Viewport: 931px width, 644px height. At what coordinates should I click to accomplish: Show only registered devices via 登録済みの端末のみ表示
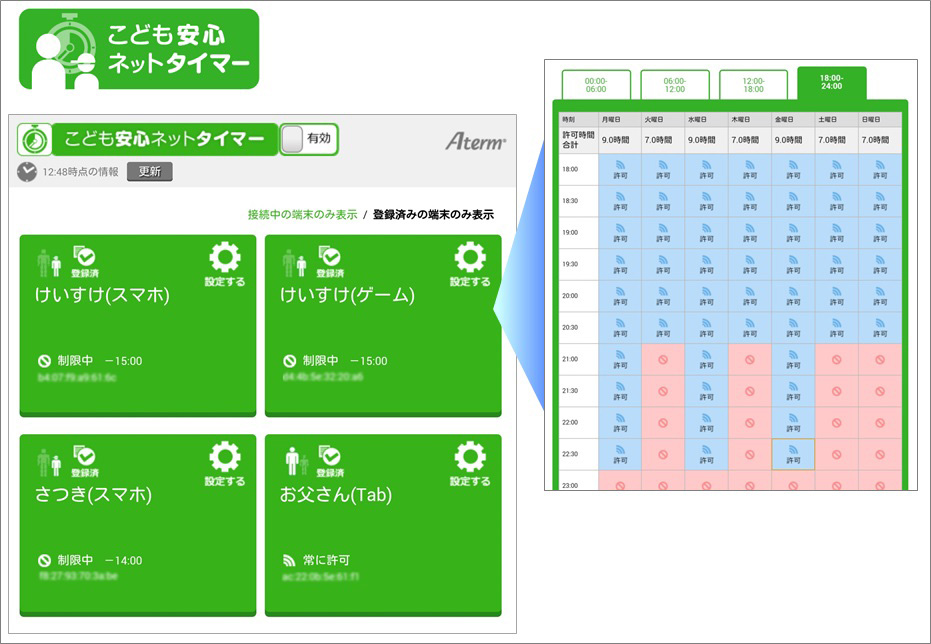pyautogui.click(x=433, y=215)
